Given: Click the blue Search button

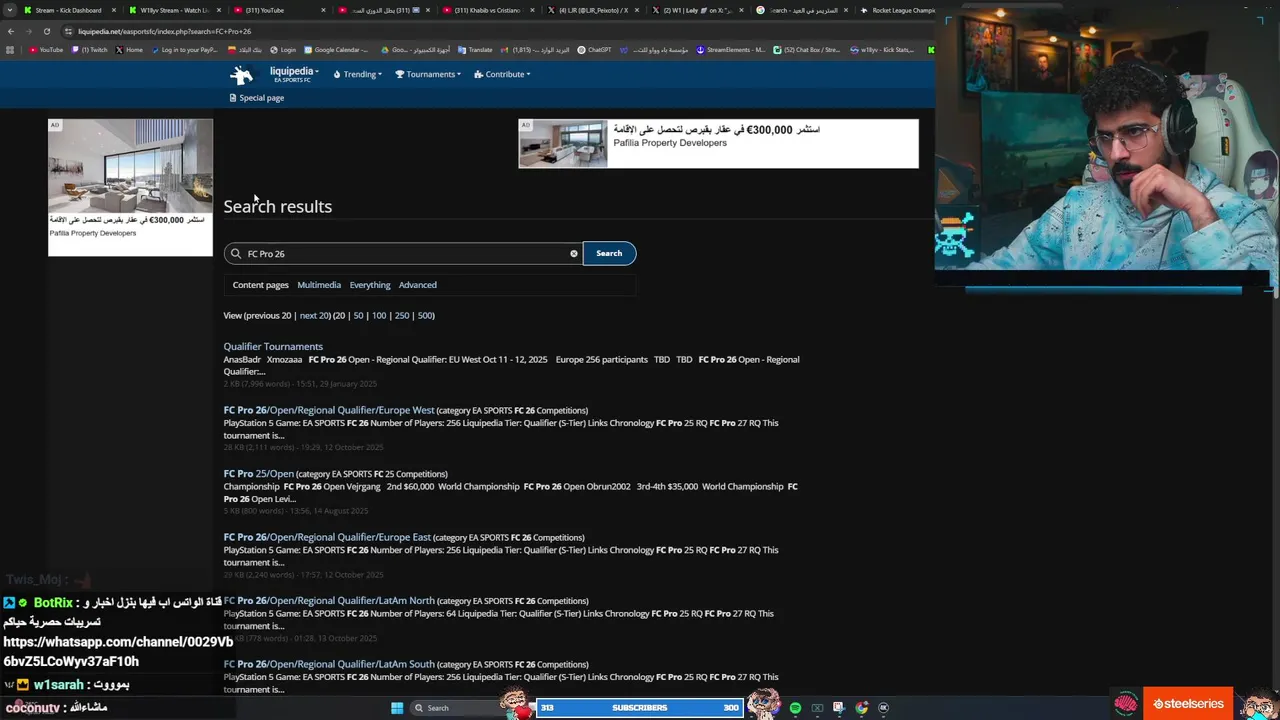Looking at the screenshot, I should tap(609, 253).
